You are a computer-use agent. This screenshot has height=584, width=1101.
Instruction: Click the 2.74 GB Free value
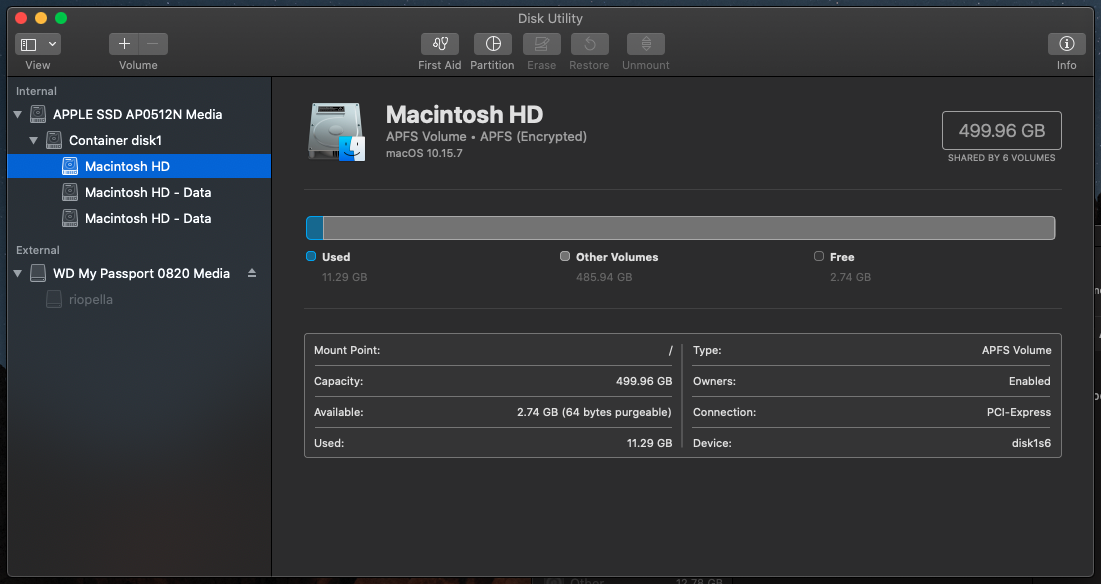(x=850, y=277)
